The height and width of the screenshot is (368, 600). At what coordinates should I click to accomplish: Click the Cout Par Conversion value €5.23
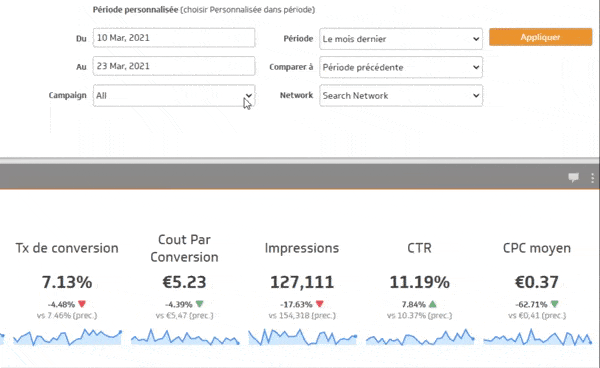click(184, 282)
